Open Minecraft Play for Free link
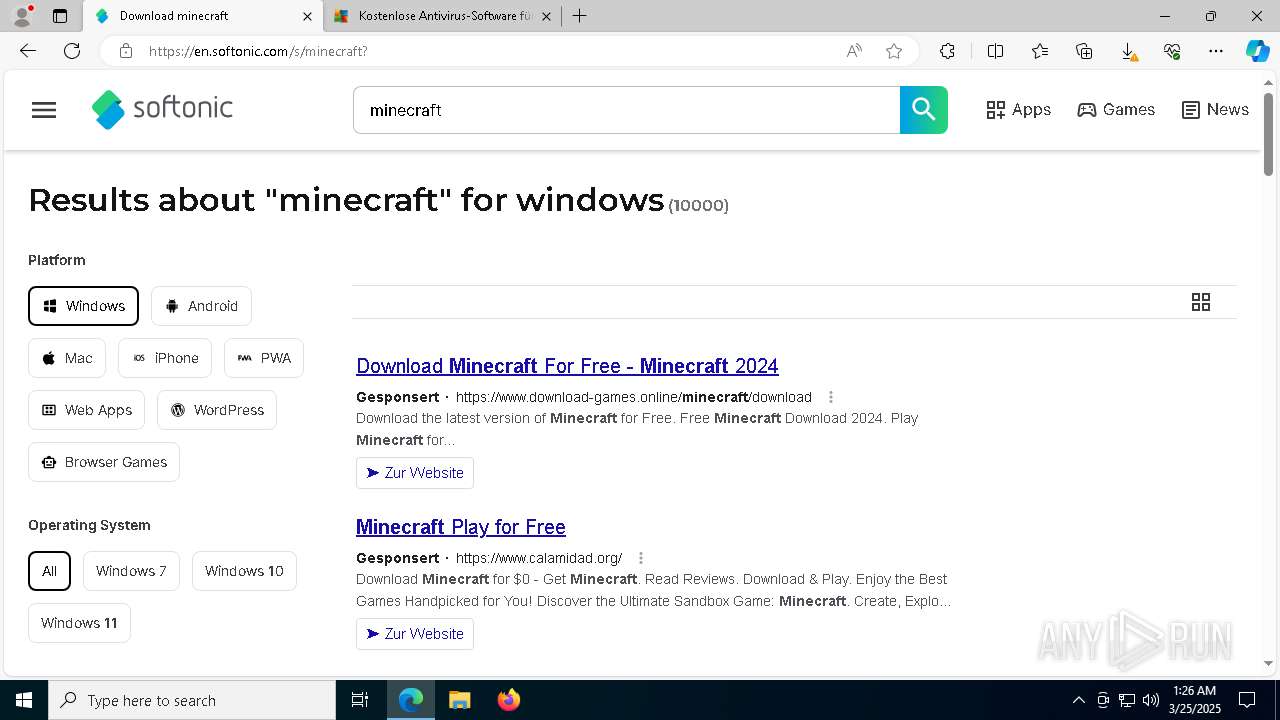 pos(461,527)
